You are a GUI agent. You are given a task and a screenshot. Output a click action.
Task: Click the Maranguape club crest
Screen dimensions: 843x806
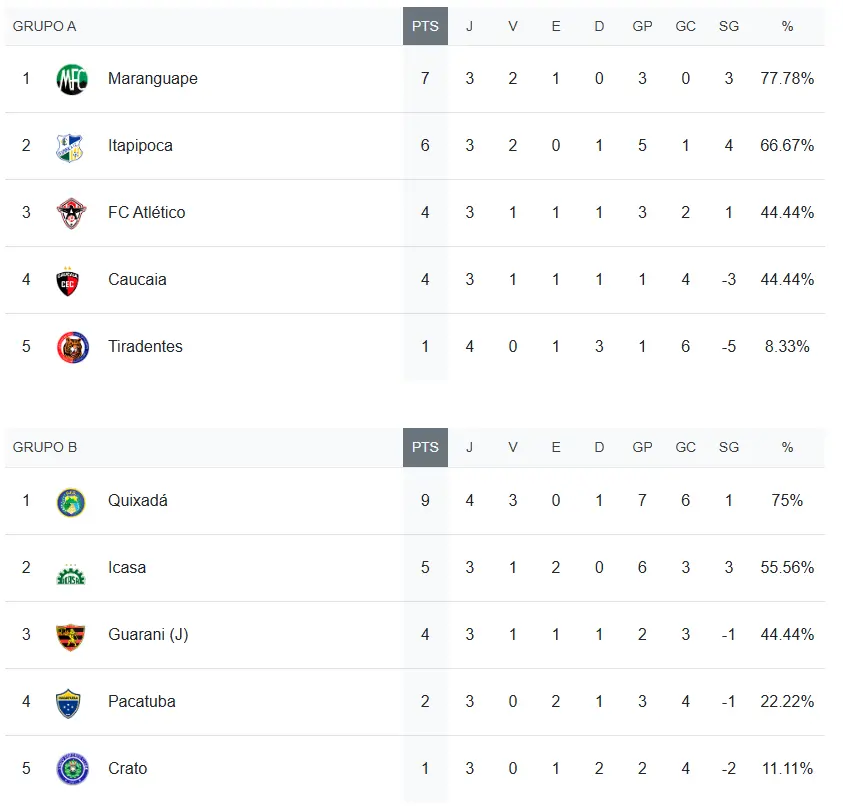click(x=72, y=79)
